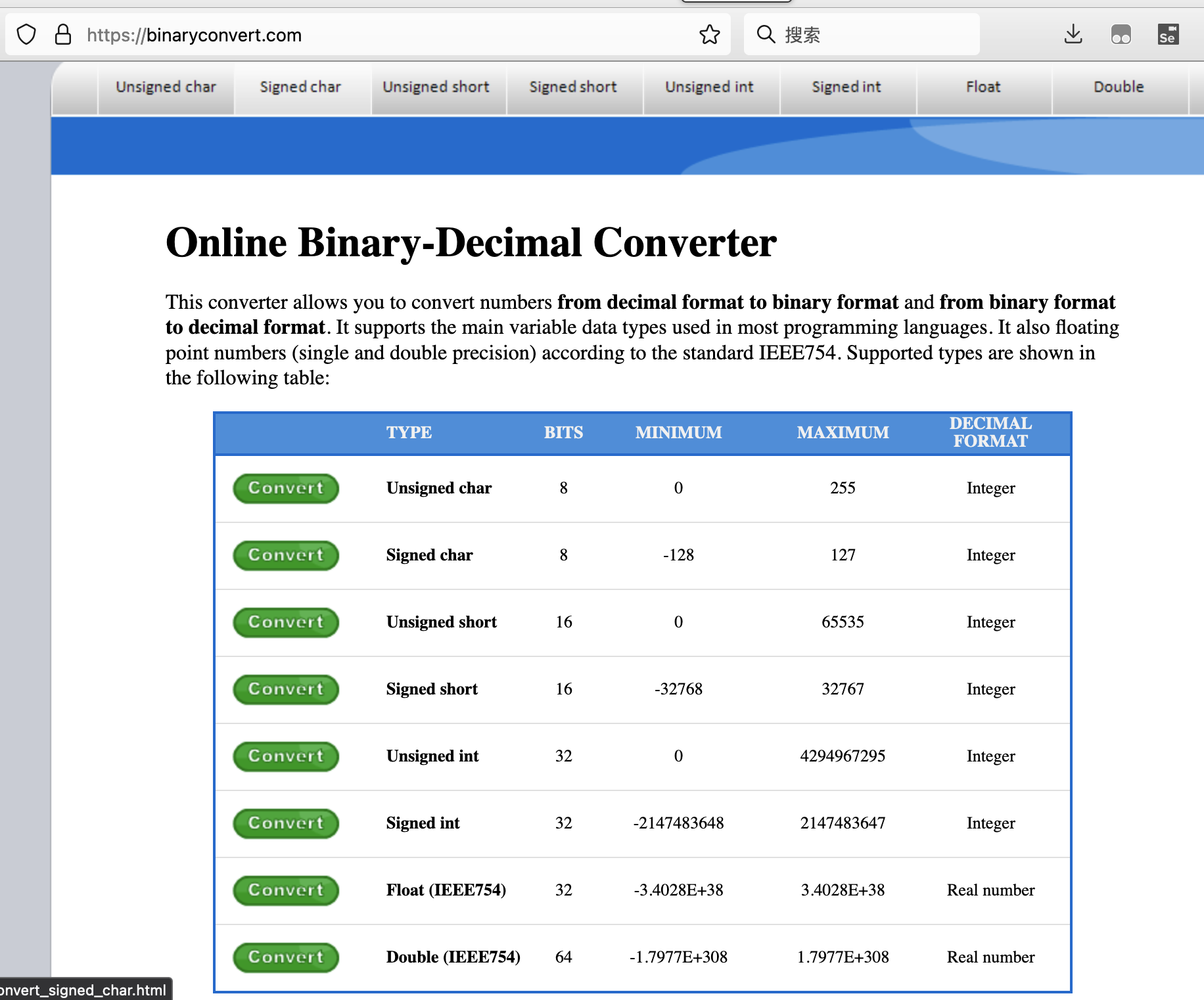Image resolution: width=1204 pixels, height=1000 pixels.
Task: Click the 'Unsigned int' type cell in table
Action: click(x=432, y=756)
